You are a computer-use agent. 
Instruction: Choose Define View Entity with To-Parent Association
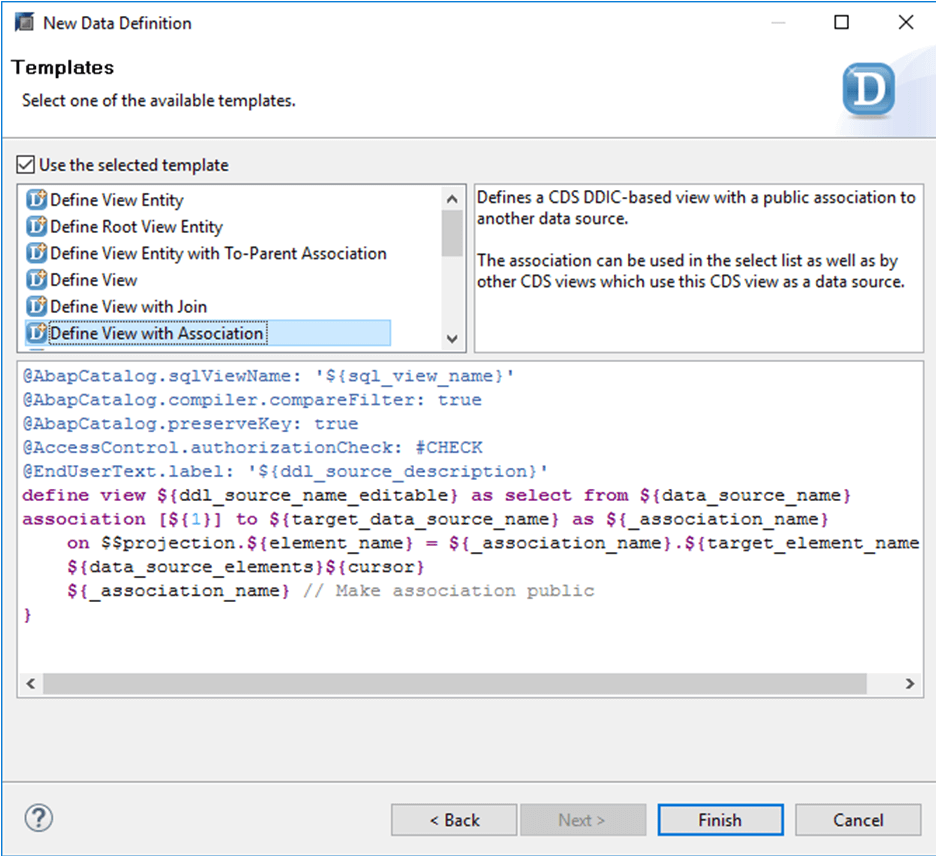[x=218, y=253]
